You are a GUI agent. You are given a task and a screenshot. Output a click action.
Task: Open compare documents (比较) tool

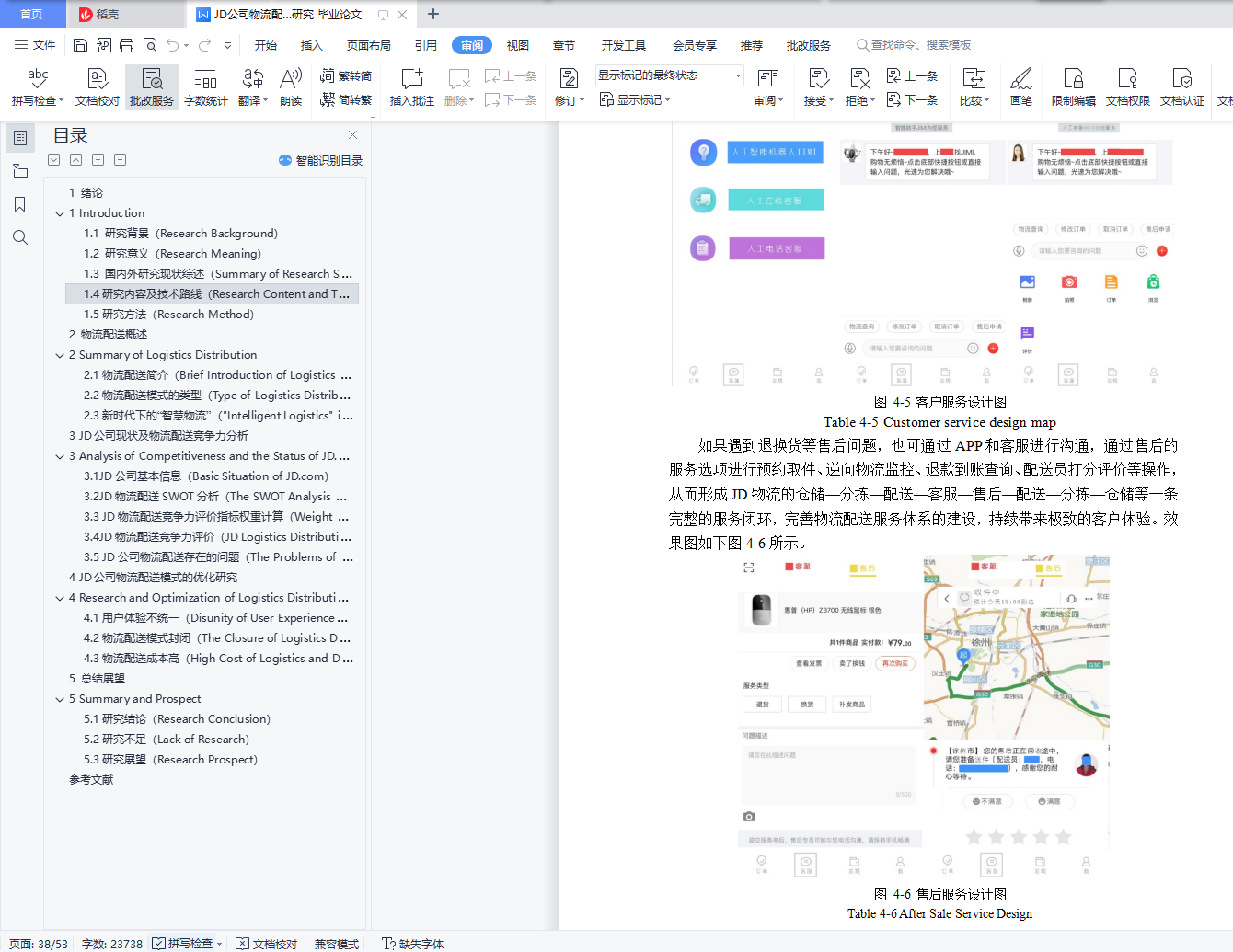(974, 87)
